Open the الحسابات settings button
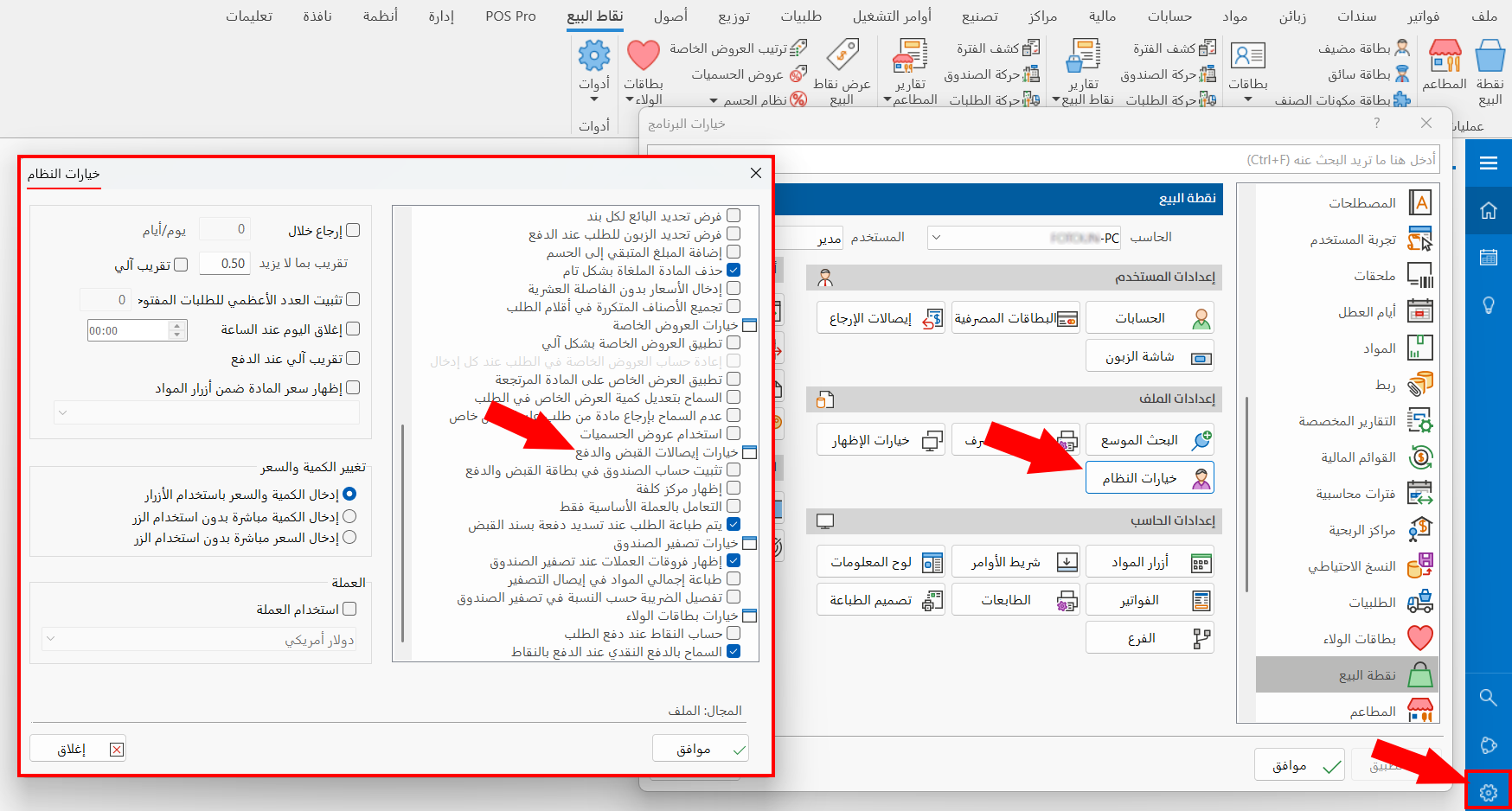The height and width of the screenshot is (811, 1512). click(1150, 318)
